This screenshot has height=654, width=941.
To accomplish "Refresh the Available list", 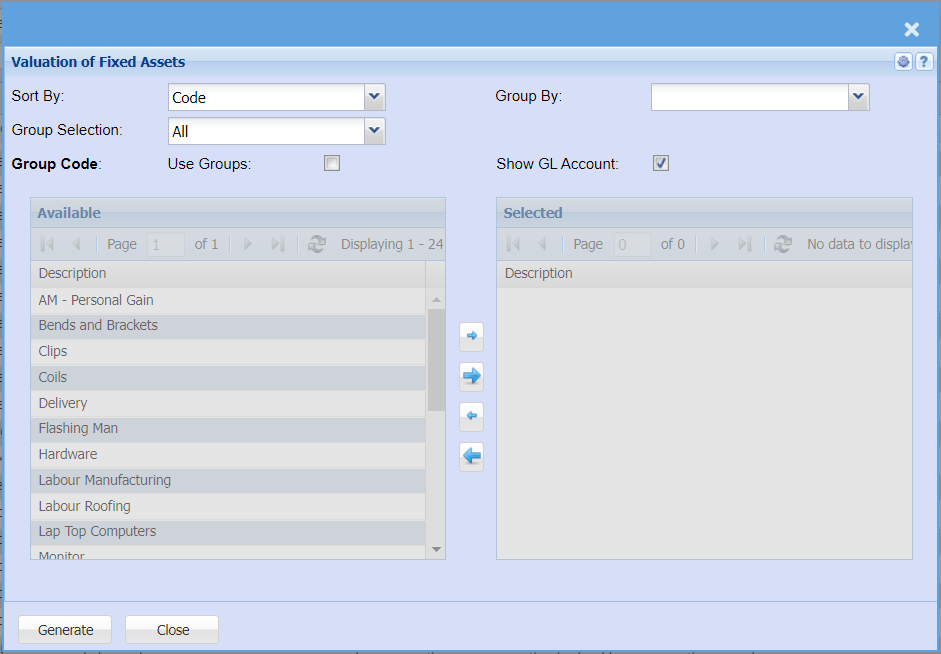I will pos(317,244).
